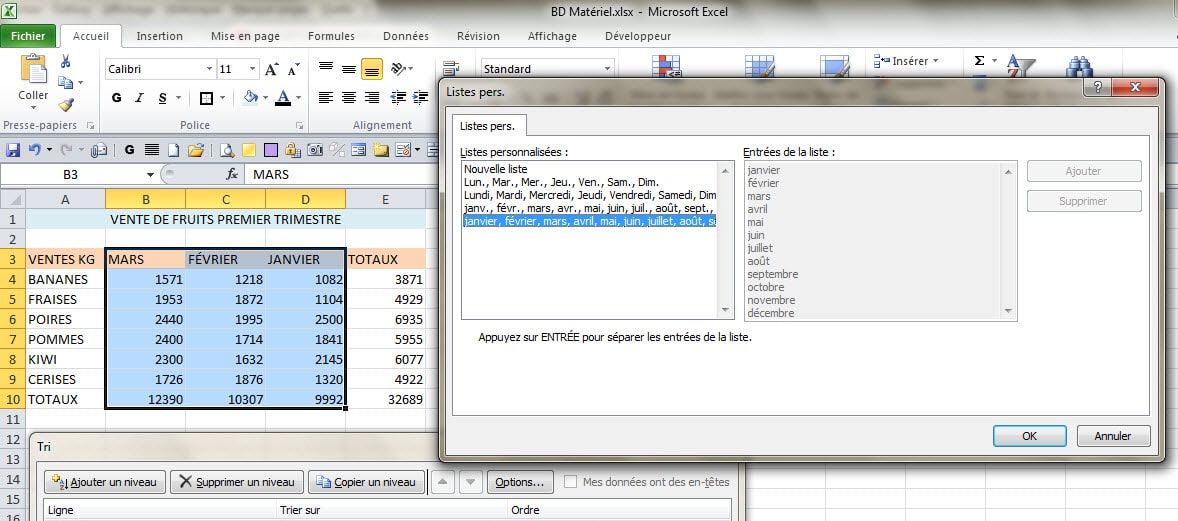
Task: Click the Cut scissors icon
Action: click(66, 62)
